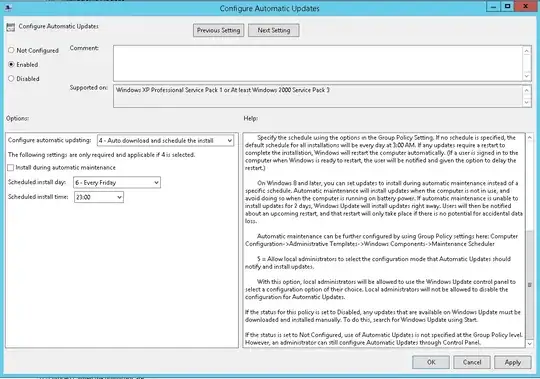This screenshot has width=540, height=379.
Task: Maximize the Configure Automatic Updates window
Action: click(x=507, y=7)
